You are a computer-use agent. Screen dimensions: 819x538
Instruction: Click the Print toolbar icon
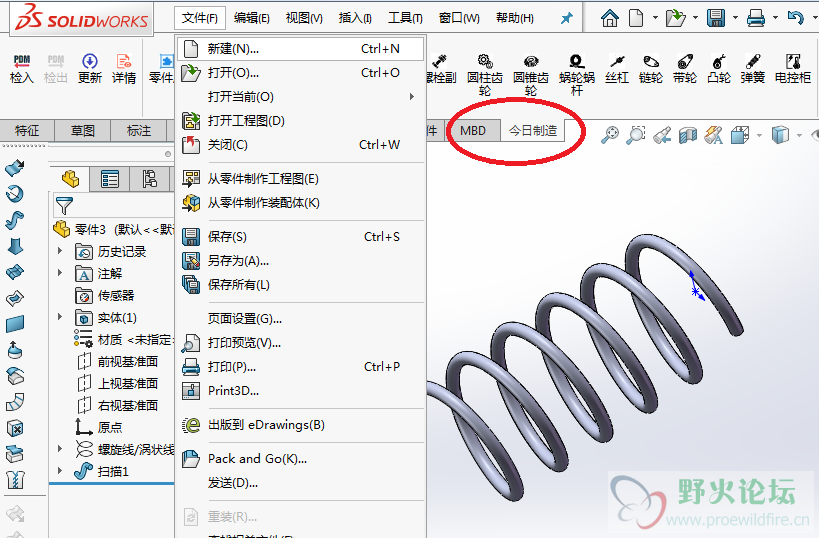click(755, 18)
